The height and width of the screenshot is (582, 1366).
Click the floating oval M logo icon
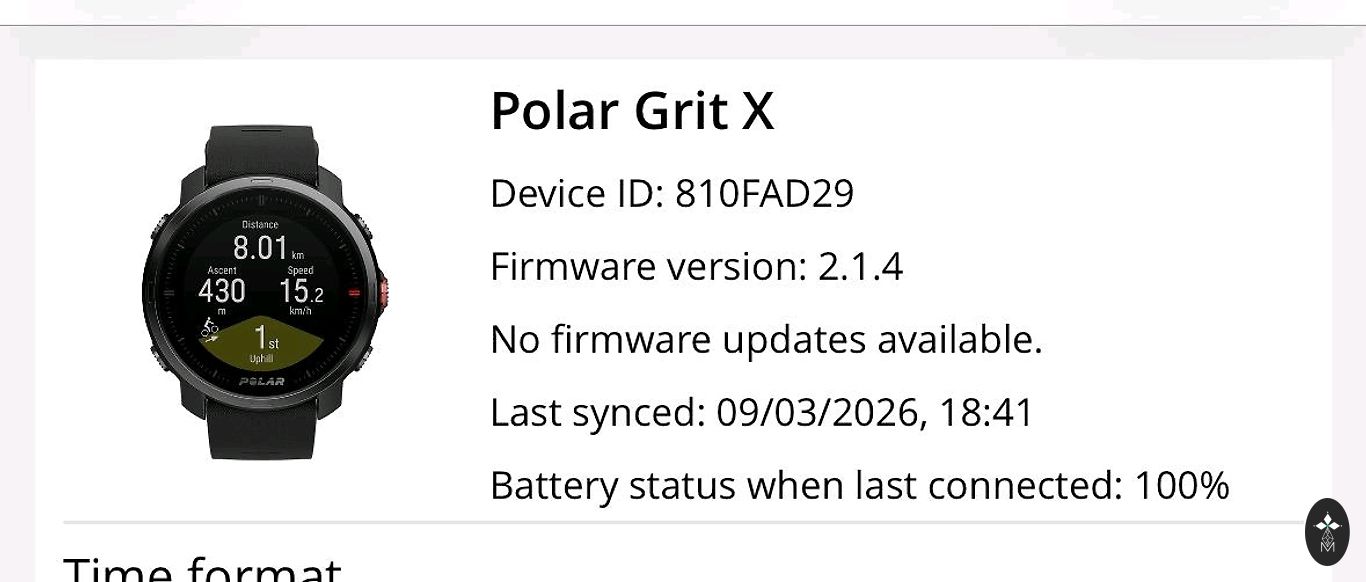[x=1327, y=531]
